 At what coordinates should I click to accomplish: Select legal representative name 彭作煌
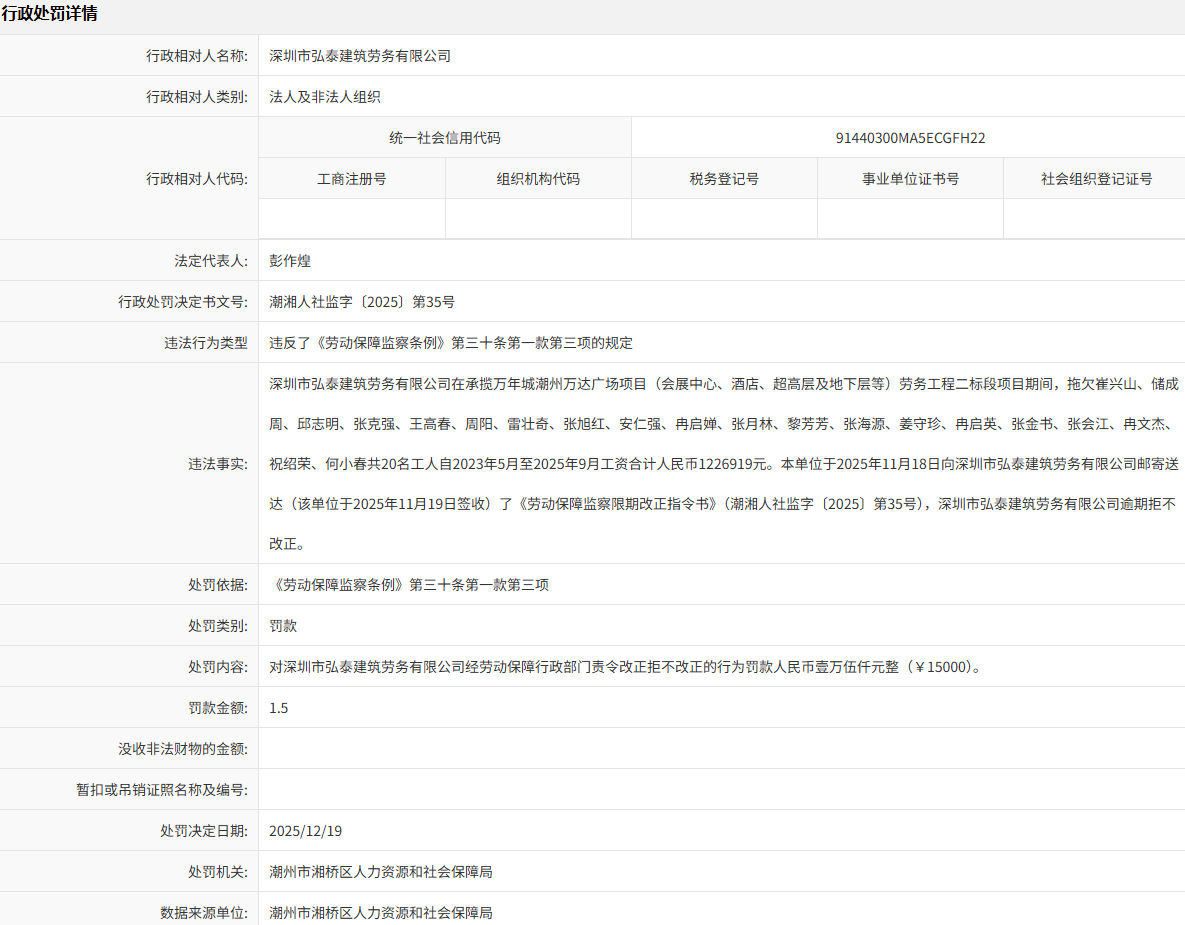tap(290, 261)
